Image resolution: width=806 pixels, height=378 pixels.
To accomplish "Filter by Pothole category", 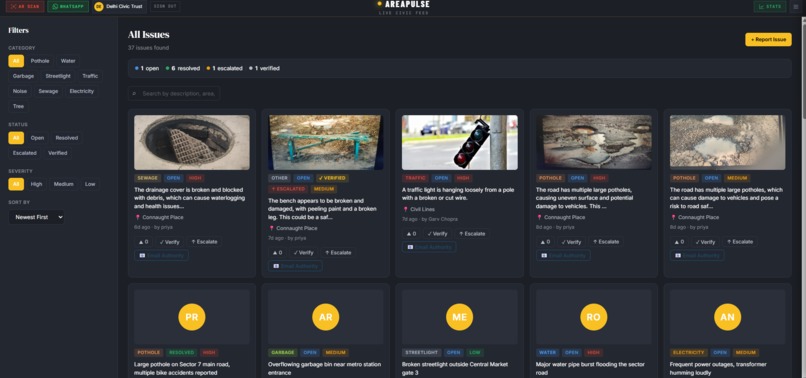I will tap(40, 61).
